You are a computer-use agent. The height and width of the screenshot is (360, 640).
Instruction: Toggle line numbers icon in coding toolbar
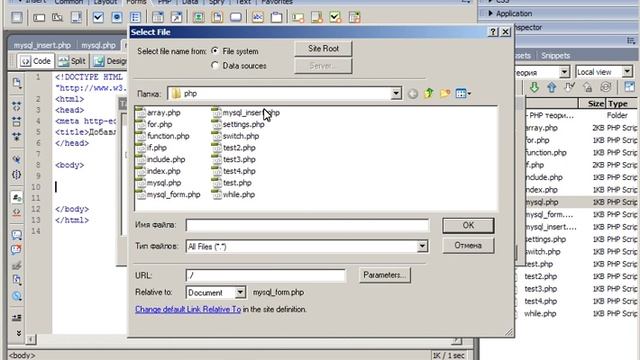17,198
